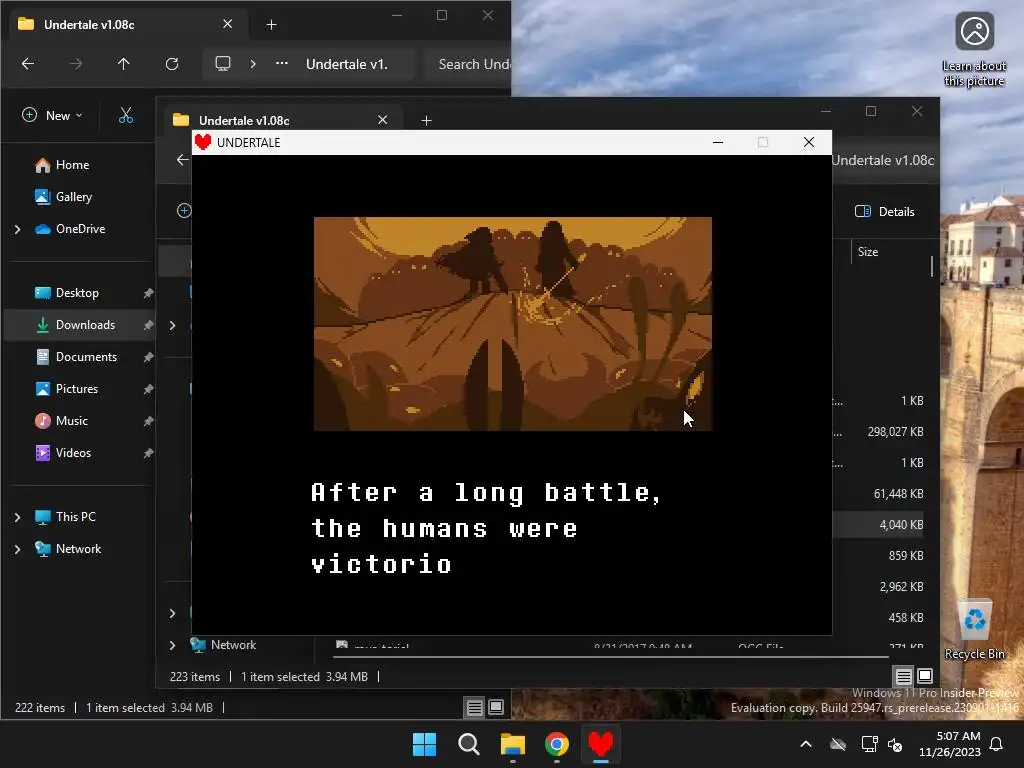1024x768 pixels.
Task: Toggle the Details pane in middle Explorer
Action: click(x=884, y=212)
